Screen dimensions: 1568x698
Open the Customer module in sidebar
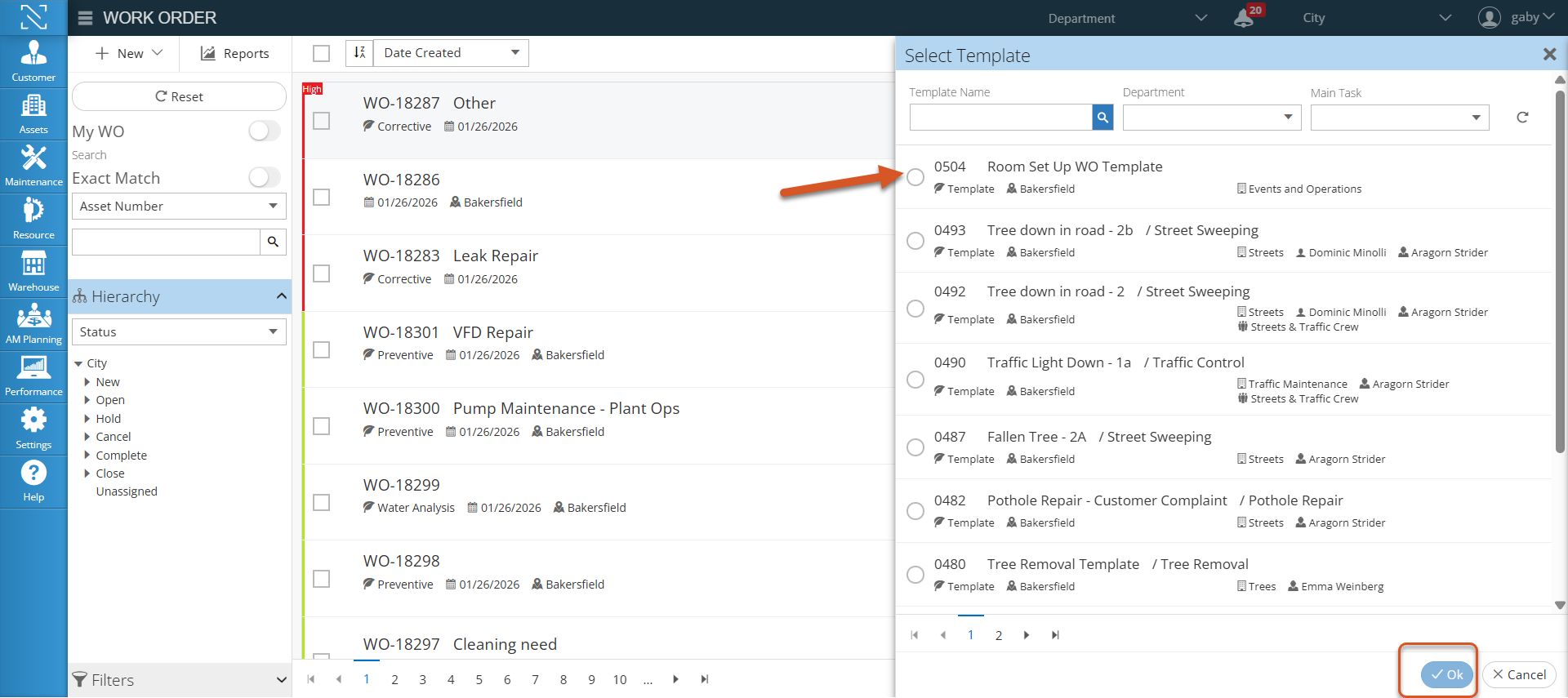click(33, 61)
